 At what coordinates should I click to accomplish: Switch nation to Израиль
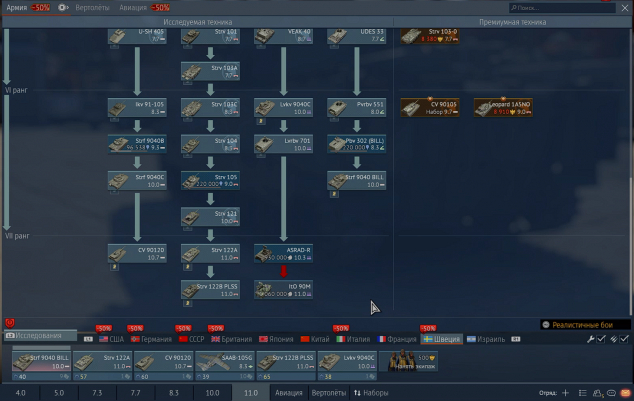coord(486,339)
